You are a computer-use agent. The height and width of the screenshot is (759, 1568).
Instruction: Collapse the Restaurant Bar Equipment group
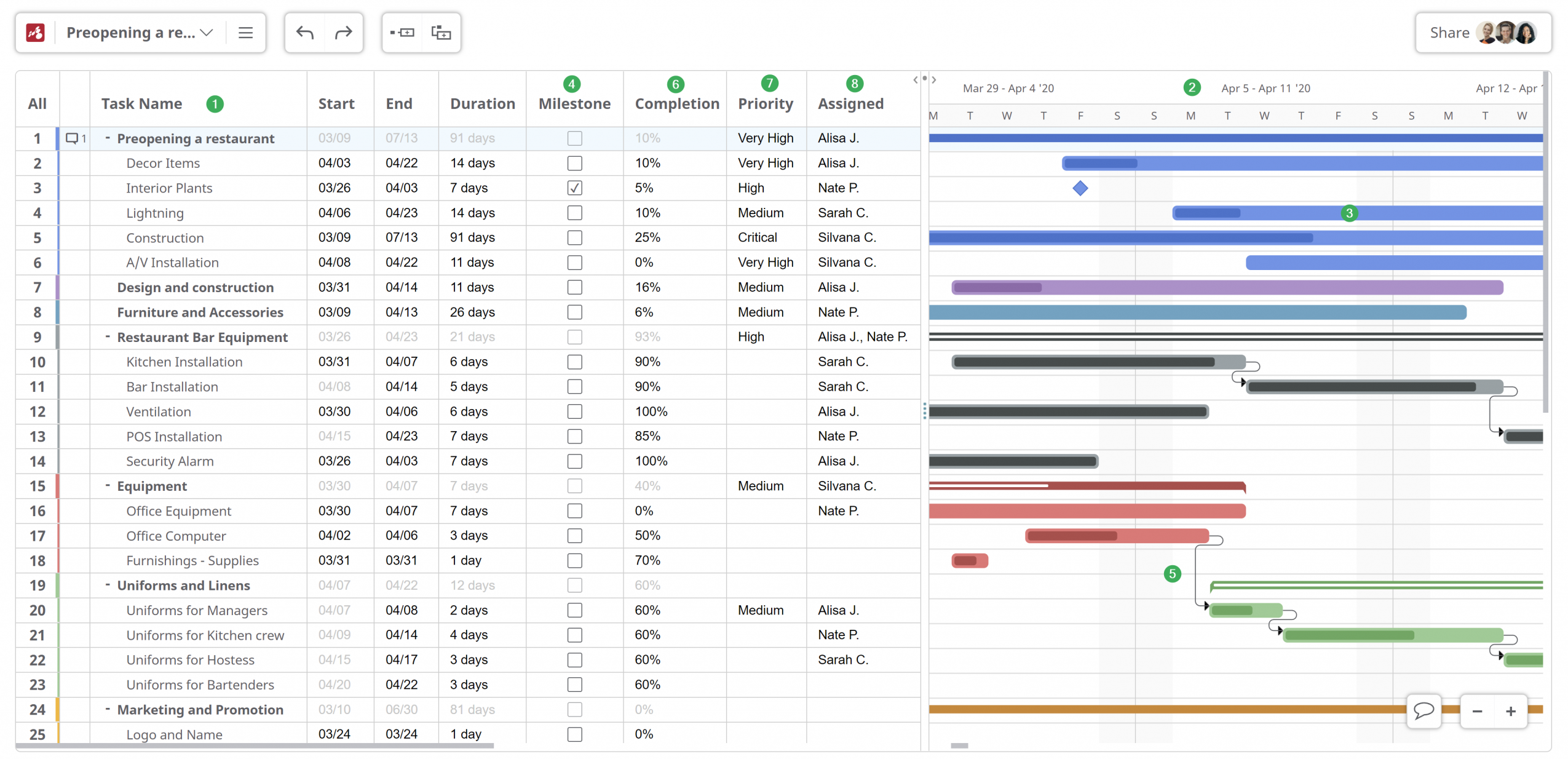click(x=108, y=337)
